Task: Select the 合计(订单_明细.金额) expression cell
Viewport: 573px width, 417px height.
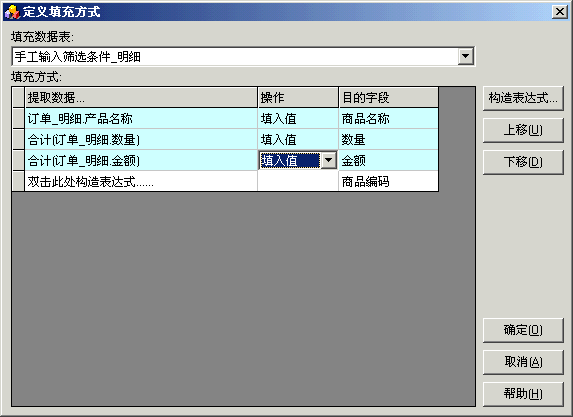Action: (141, 160)
